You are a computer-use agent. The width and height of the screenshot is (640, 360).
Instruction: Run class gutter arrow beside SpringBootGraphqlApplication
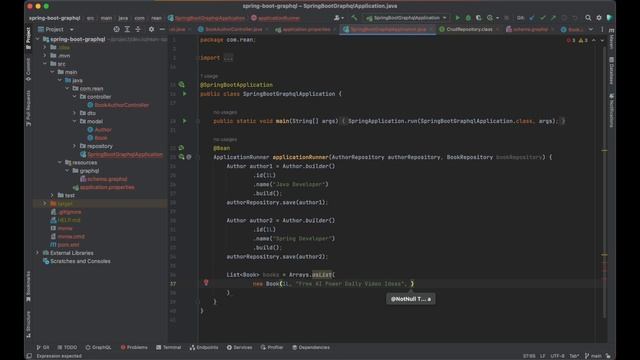184,94
